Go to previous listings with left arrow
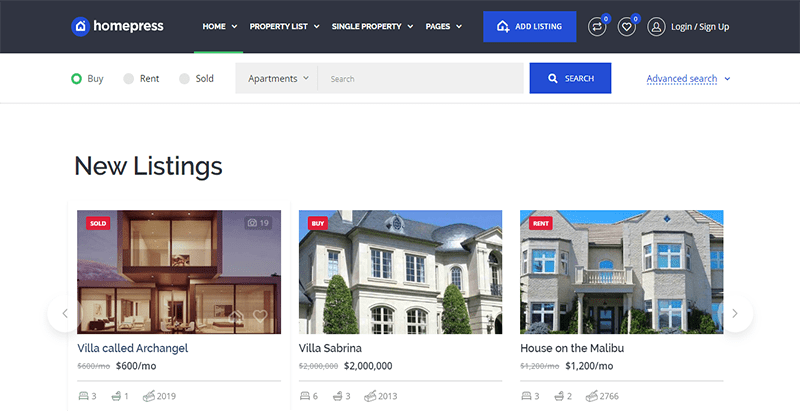800x411 pixels. point(65,313)
